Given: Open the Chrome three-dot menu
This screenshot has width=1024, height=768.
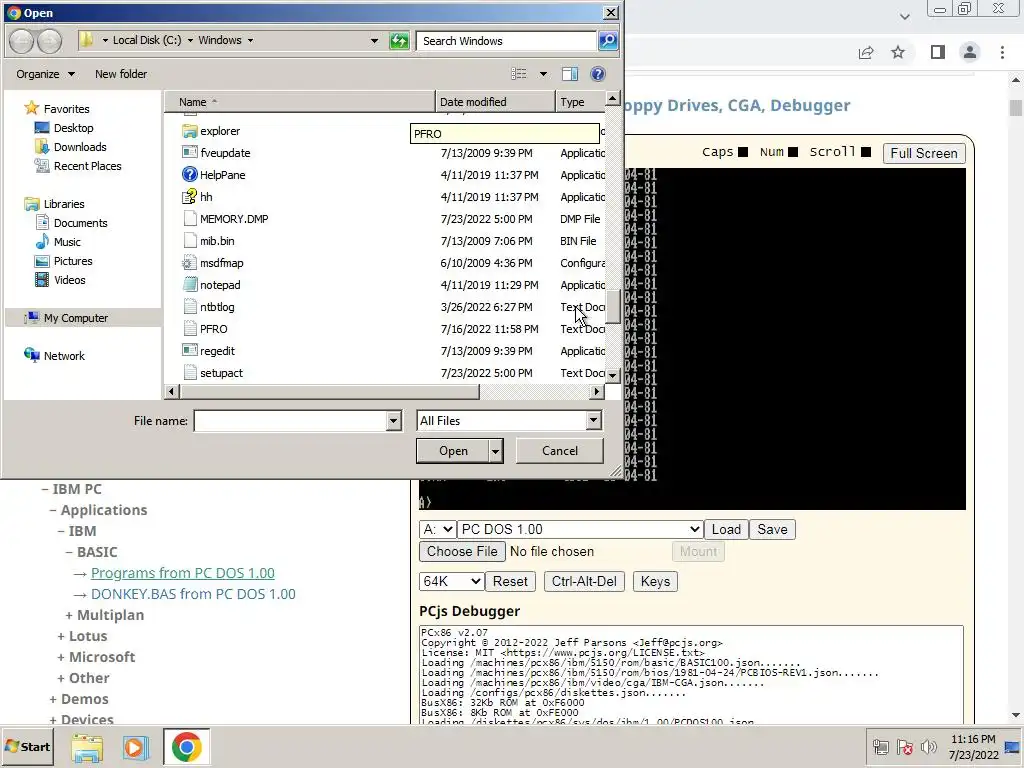Looking at the screenshot, I should 1002,52.
